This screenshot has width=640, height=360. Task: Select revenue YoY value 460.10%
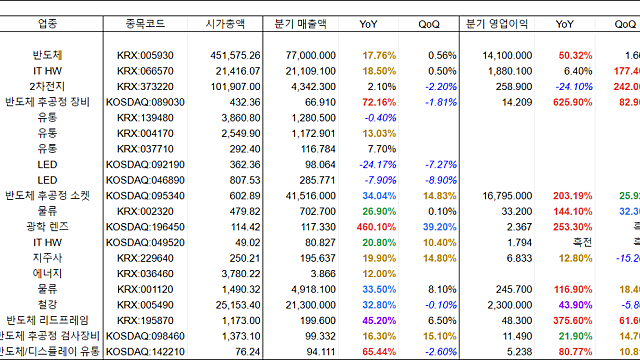pyautogui.click(x=376, y=227)
